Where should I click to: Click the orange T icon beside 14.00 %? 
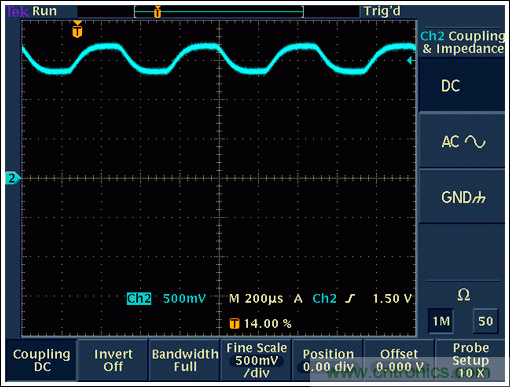234,323
